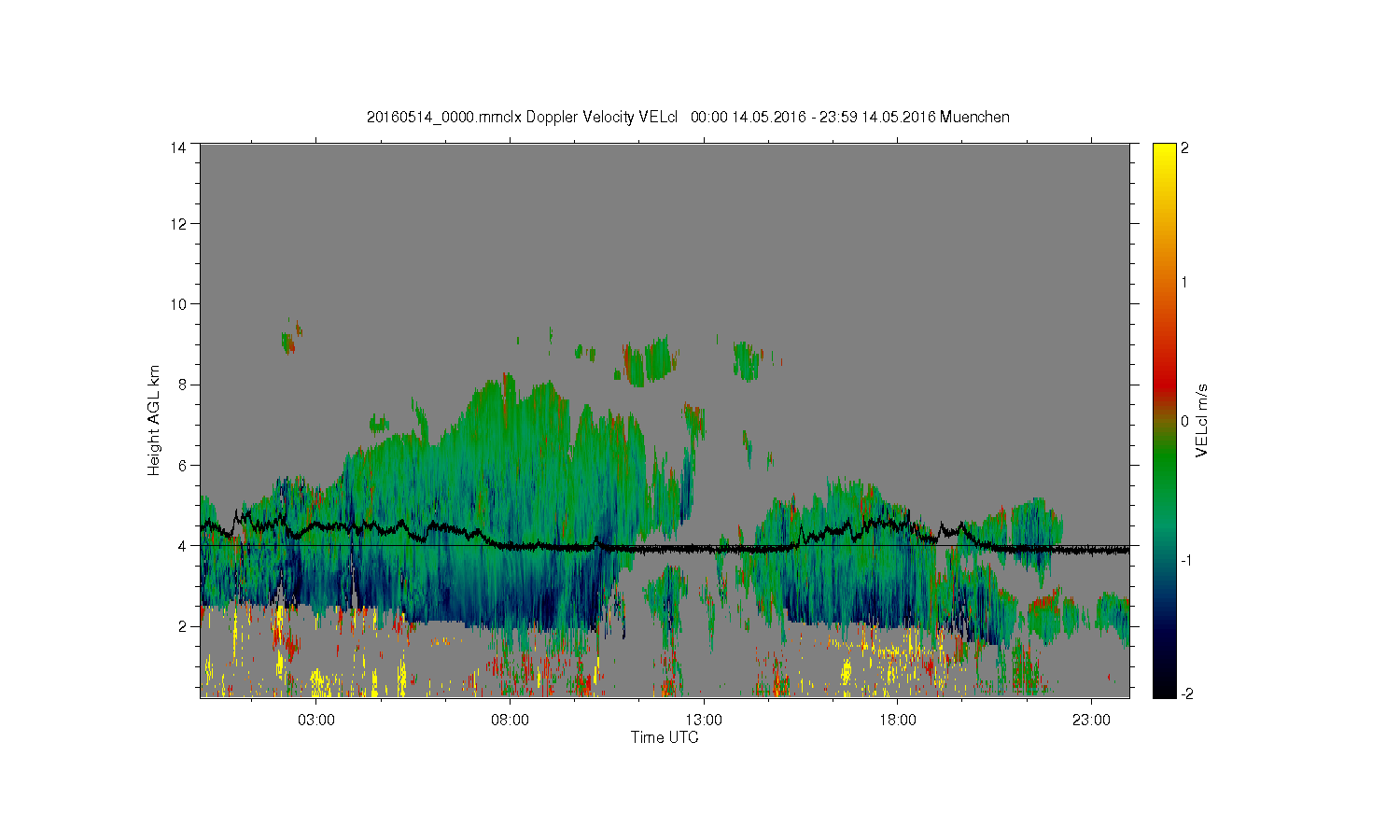Viewport: 1400px width, 840px height.
Task: Click the 18:00 time tick label
Action: (897, 721)
